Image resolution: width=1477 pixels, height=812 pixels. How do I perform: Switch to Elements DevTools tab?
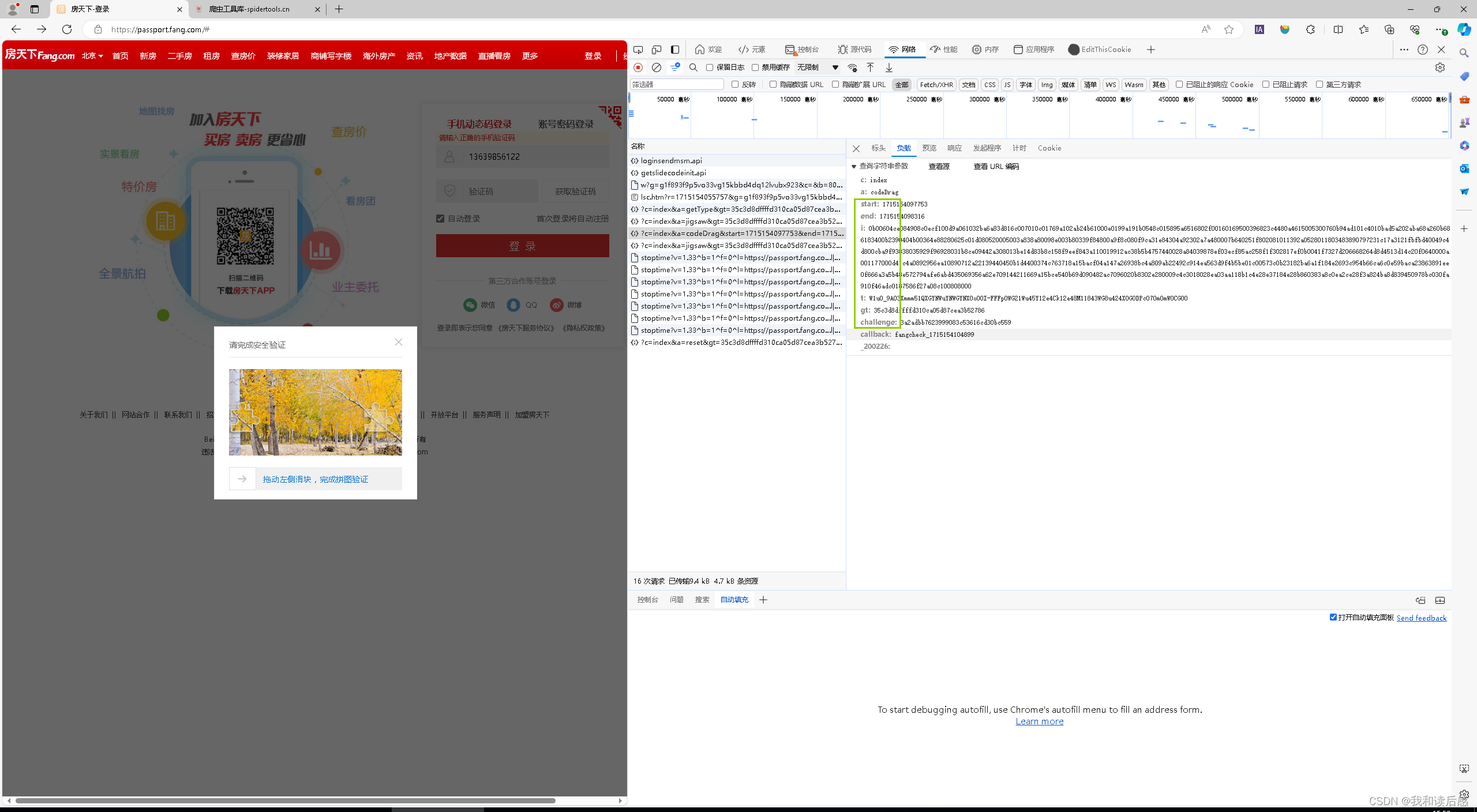pos(752,50)
